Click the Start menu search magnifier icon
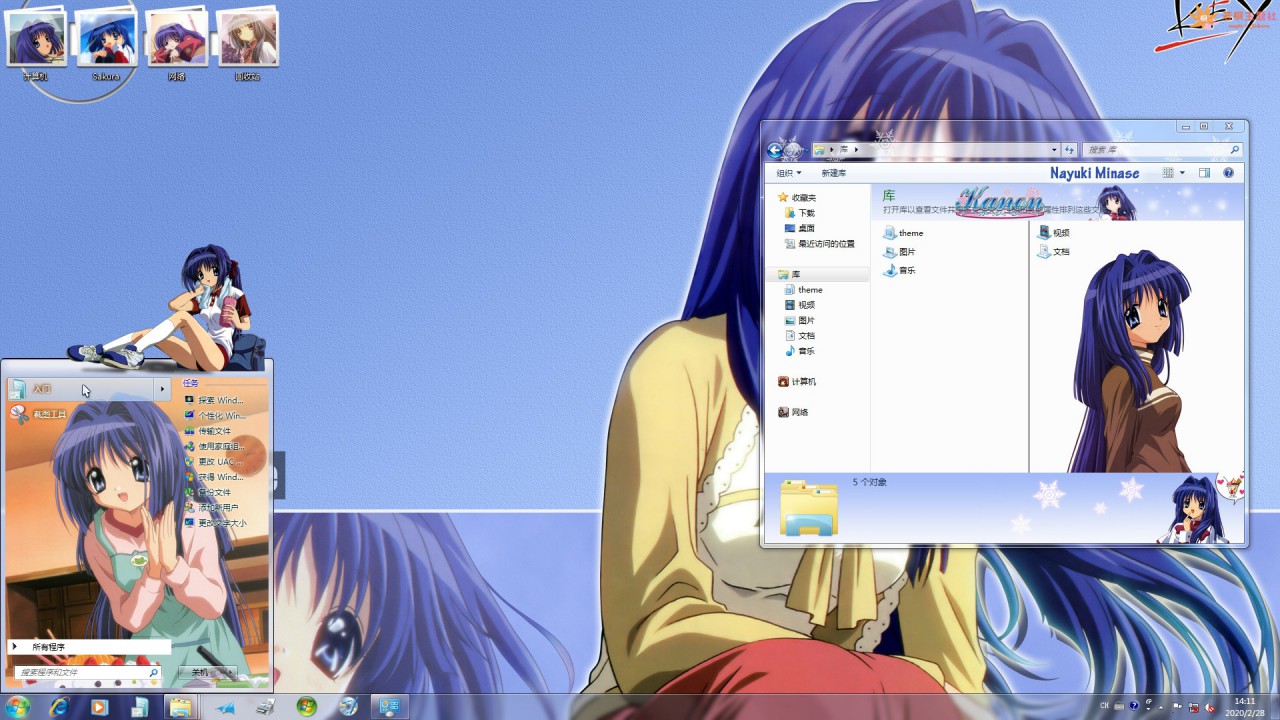This screenshot has height=720, width=1280. tap(153, 673)
